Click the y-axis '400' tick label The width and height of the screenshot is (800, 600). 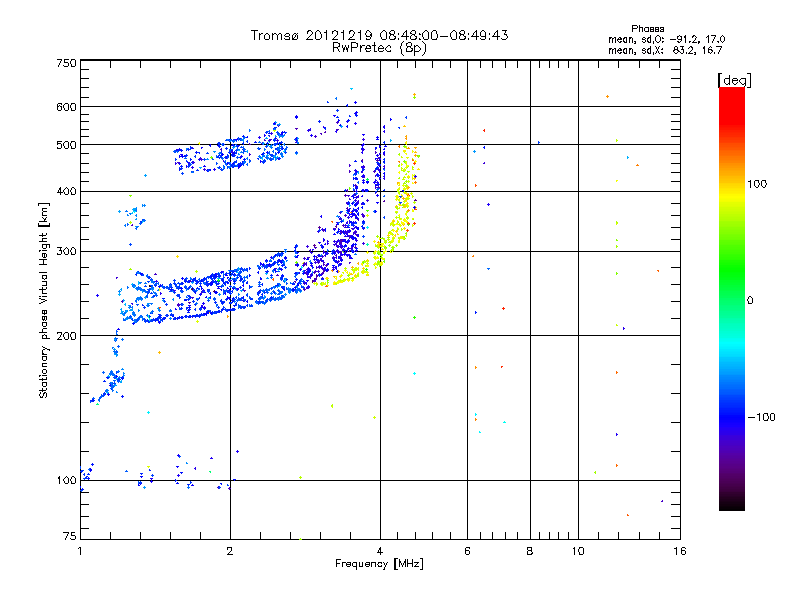[x=66, y=191]
